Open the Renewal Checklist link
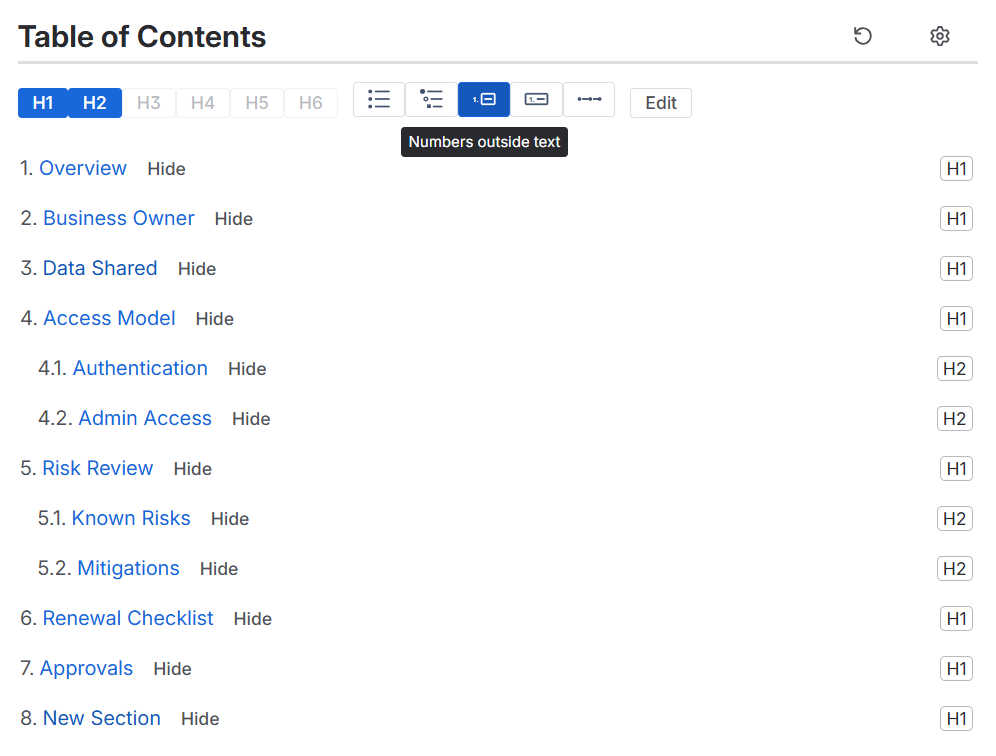 click(128, 618)
